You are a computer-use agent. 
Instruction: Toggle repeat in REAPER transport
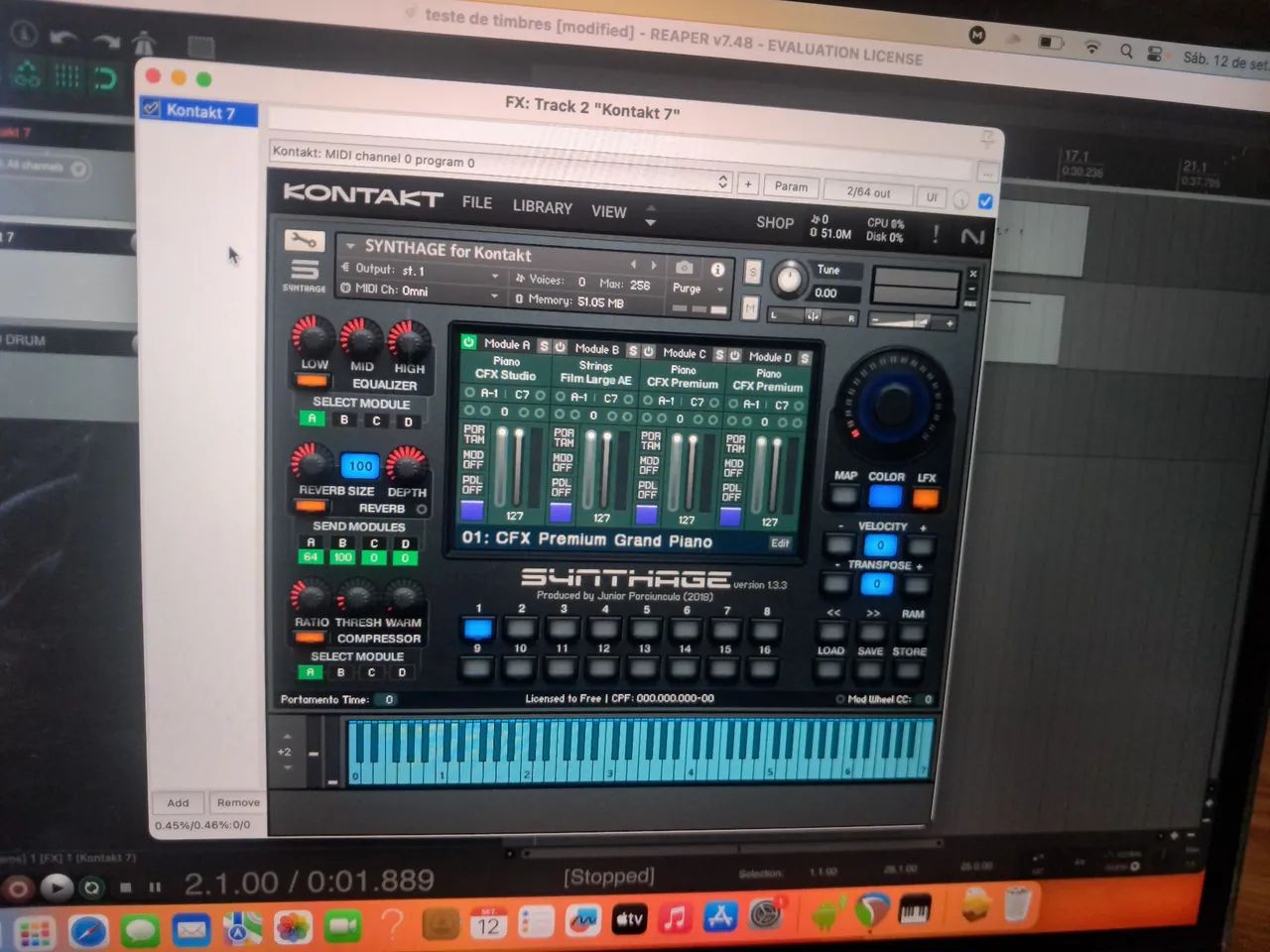[x=91, y=888]
